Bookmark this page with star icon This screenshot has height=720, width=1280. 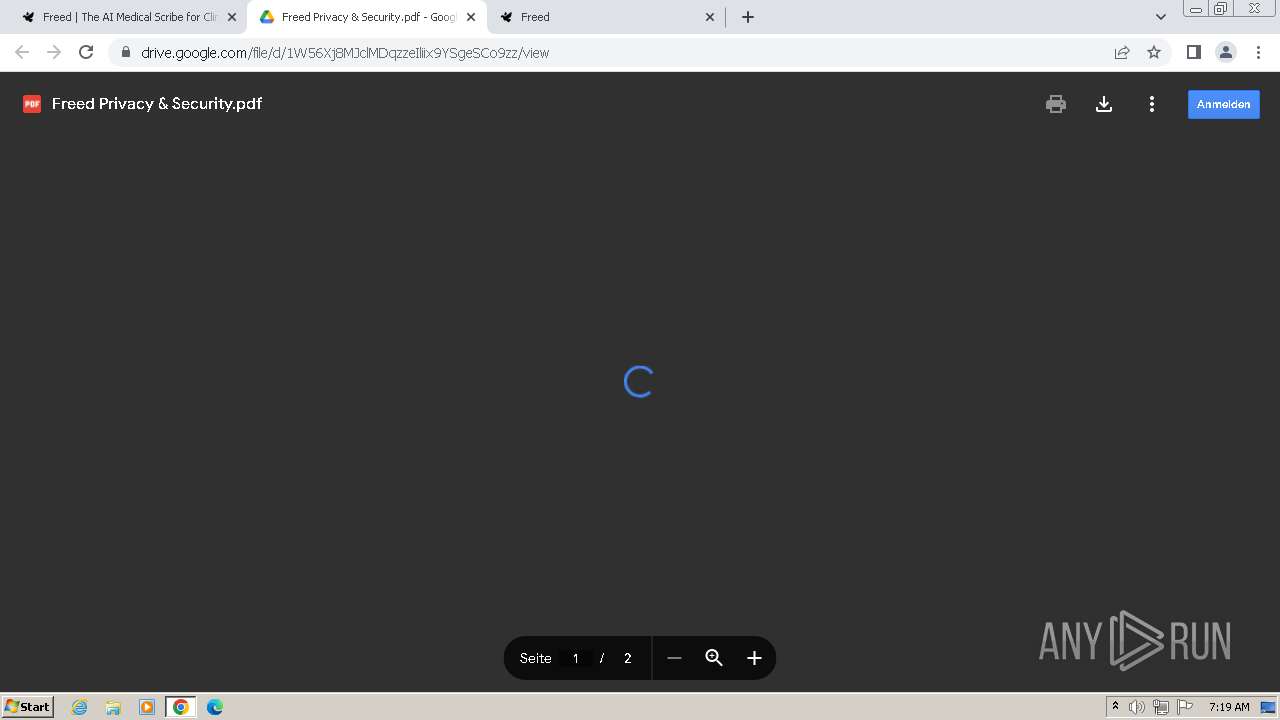(1154, 52)
